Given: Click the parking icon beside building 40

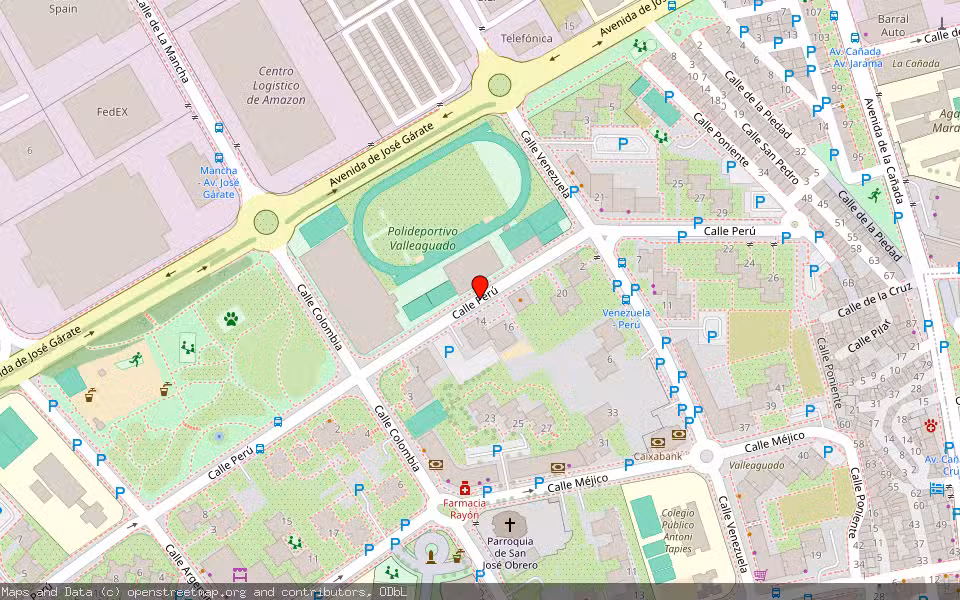Looking at the screenshot, I should point(828,452).
